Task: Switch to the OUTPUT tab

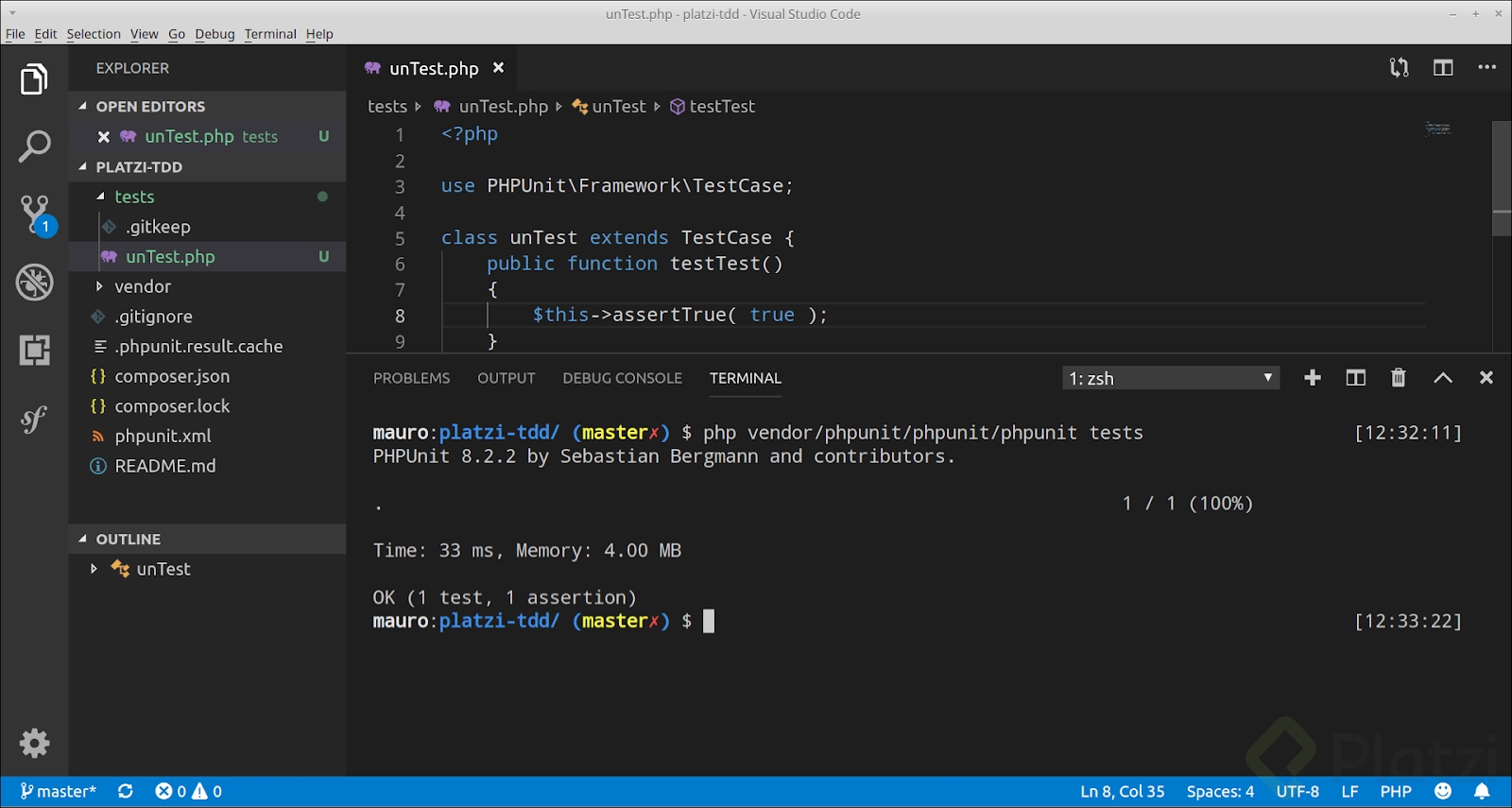Action: [x=507, y=378]
